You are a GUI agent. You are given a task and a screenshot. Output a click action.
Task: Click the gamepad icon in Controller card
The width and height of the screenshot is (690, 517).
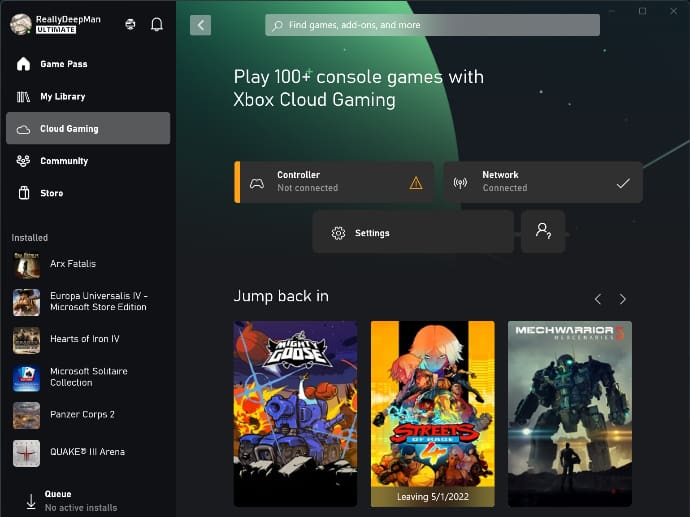[257, 183]
